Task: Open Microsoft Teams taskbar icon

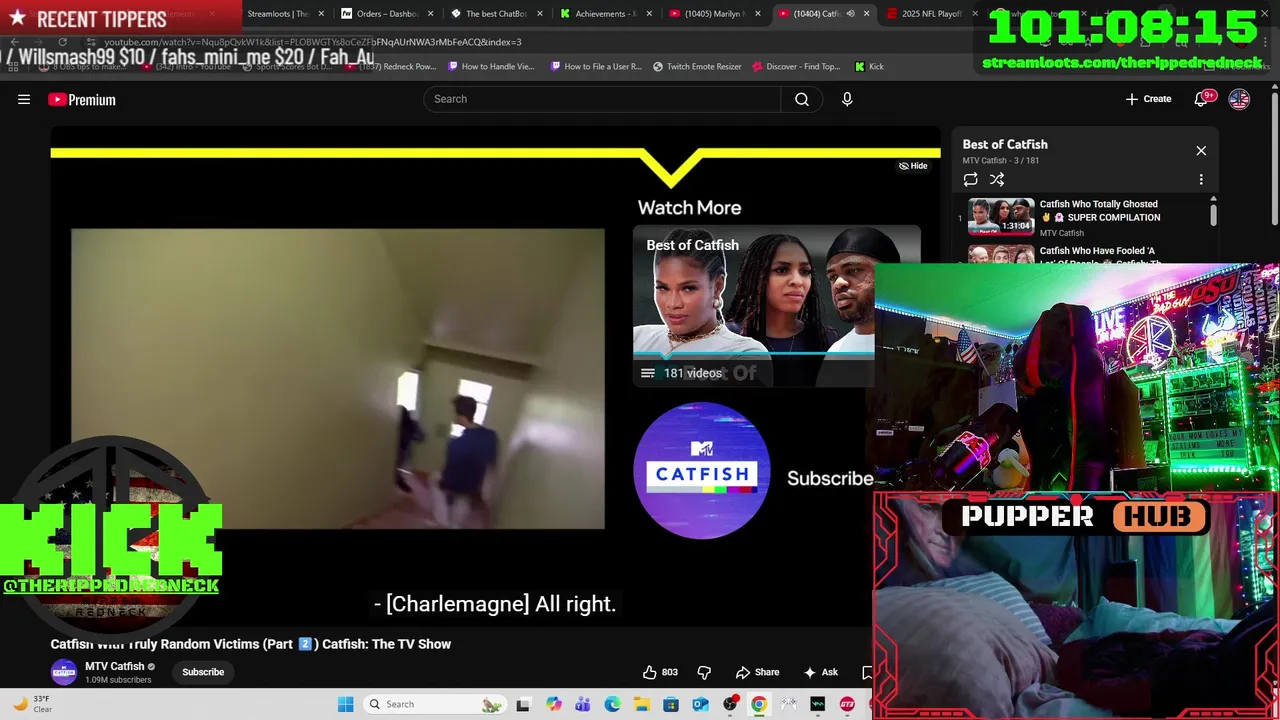Action: 582,704
